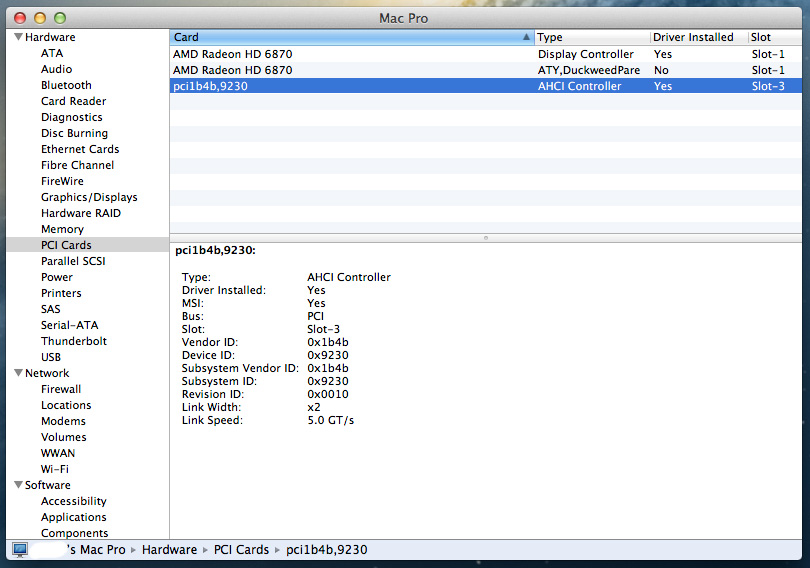Image resolution: width=810 pixels, height=568 pixels.
Task: Select AMD Radeon HD 6870 Display Controller row
Action: [x=486, y=54]
